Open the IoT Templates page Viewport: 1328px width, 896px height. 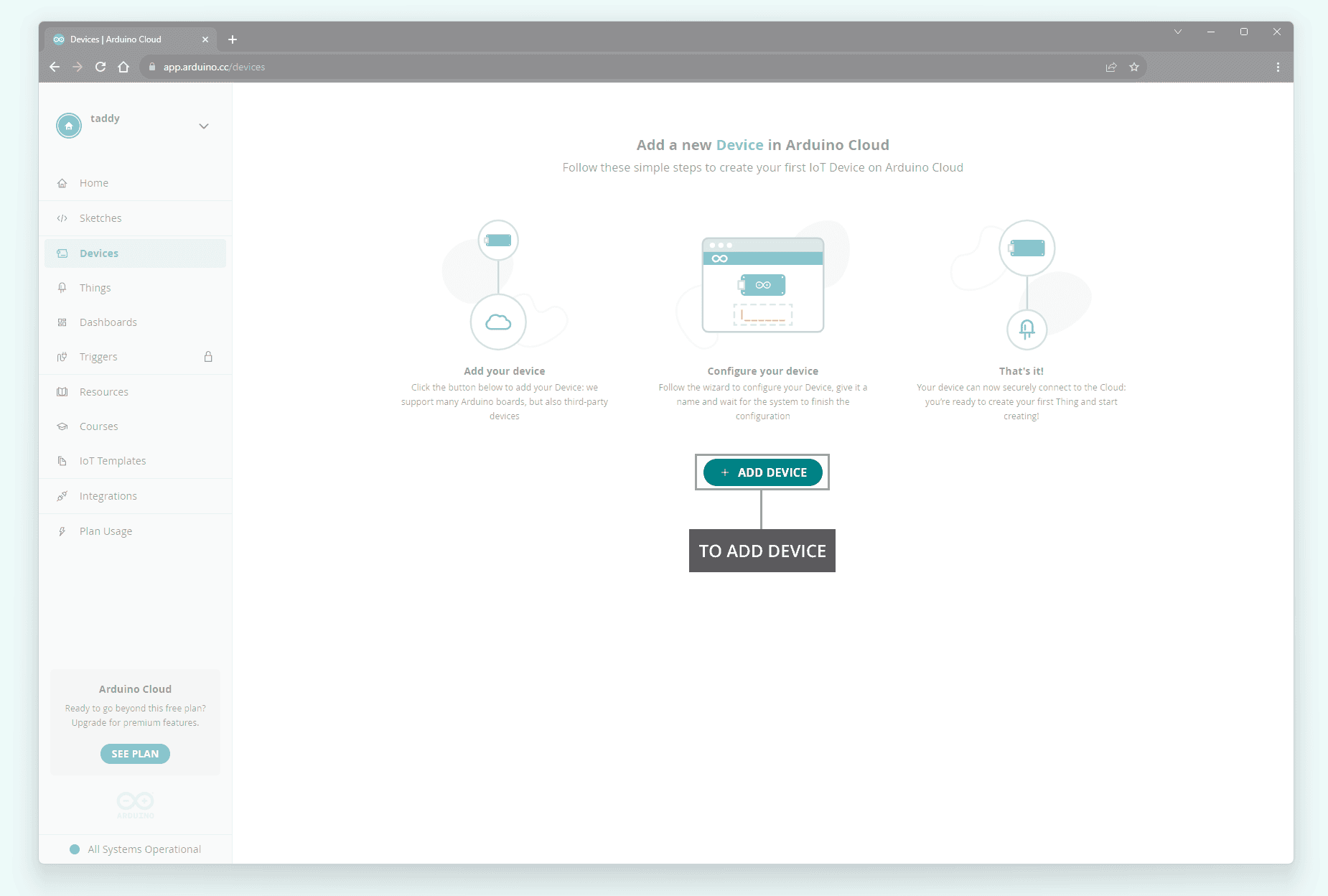(x=113, y=461)
